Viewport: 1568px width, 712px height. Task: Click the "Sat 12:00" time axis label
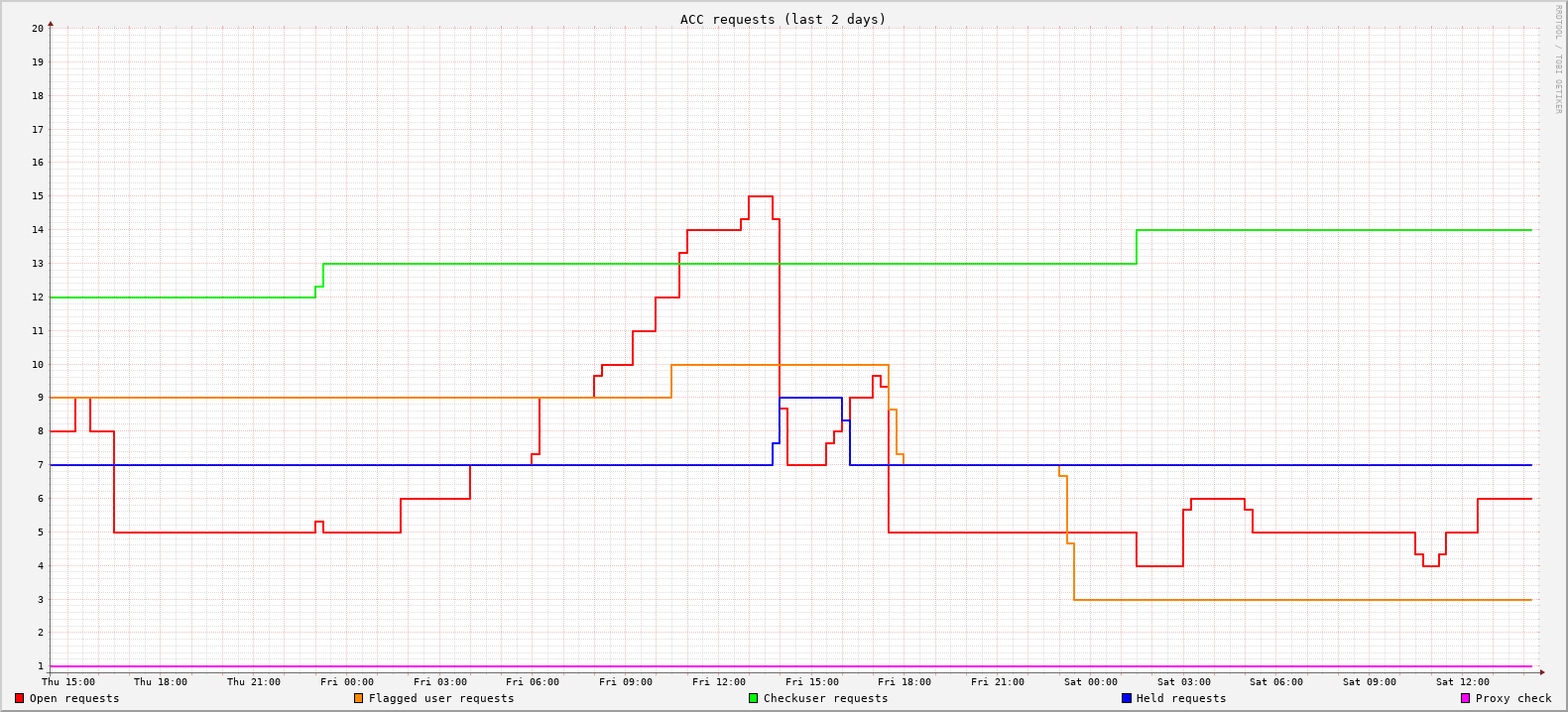click(x=1463, y=681)
